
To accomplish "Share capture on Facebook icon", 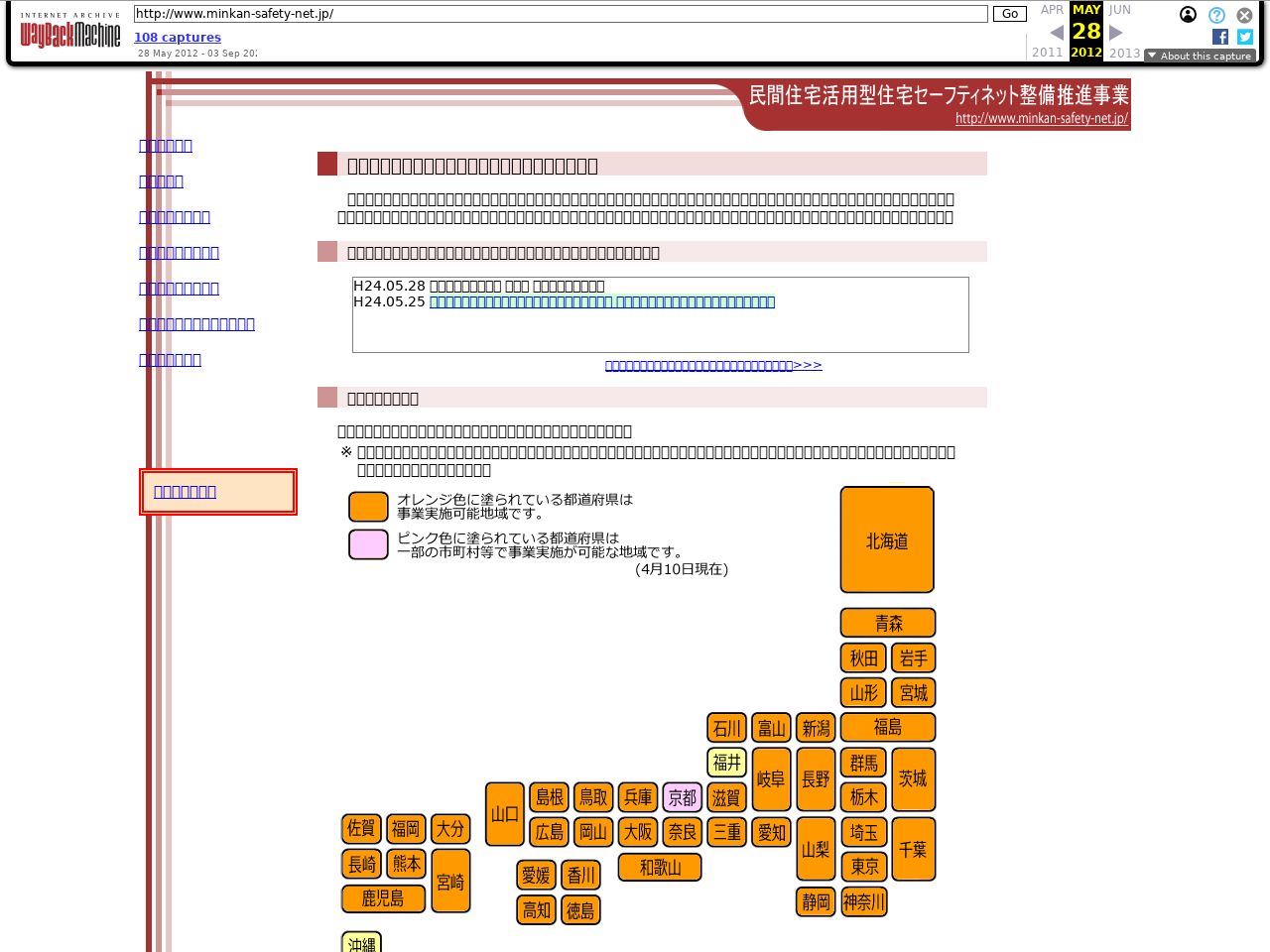I will [x=1220, y=37].
